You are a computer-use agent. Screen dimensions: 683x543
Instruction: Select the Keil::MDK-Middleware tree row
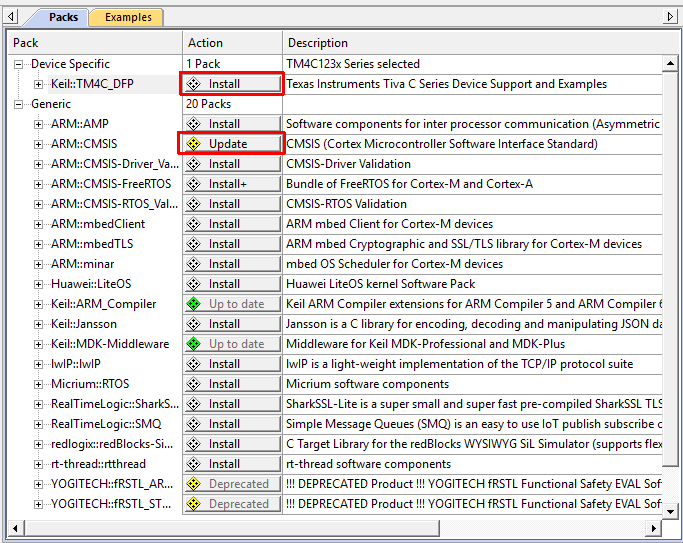(x=110, y=344)
